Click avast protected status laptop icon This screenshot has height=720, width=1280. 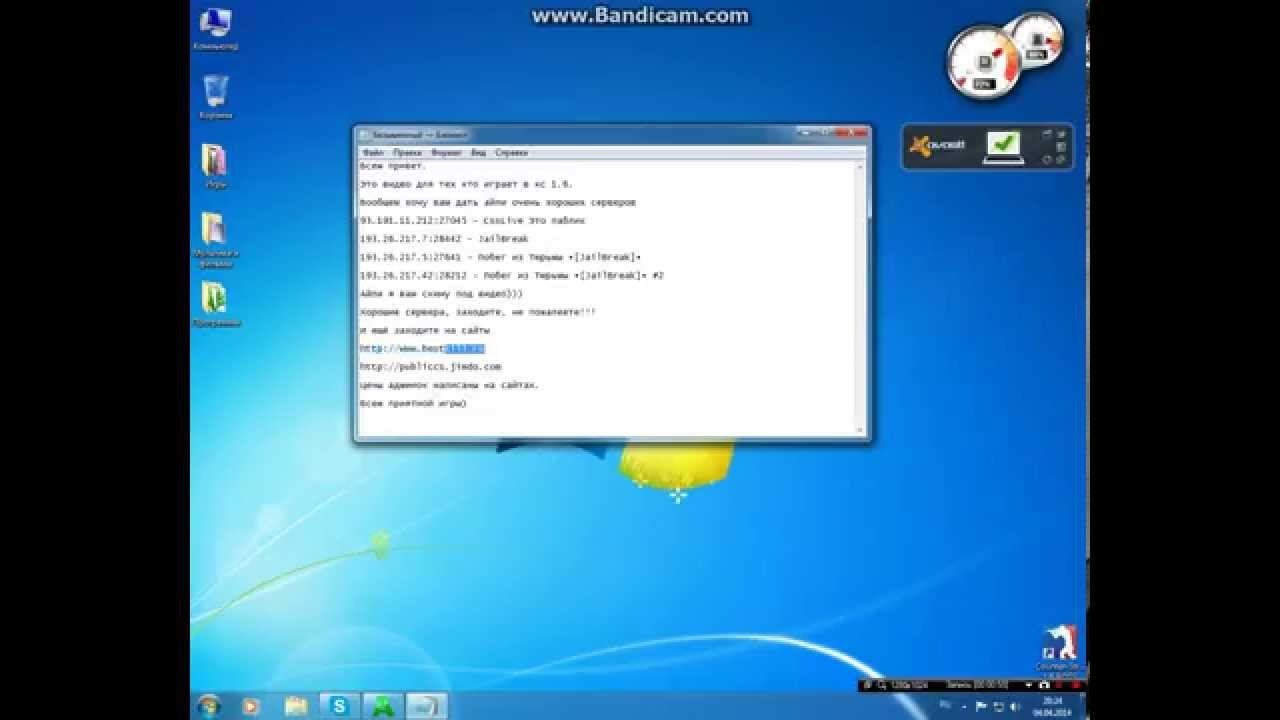tap(1003, 147)
